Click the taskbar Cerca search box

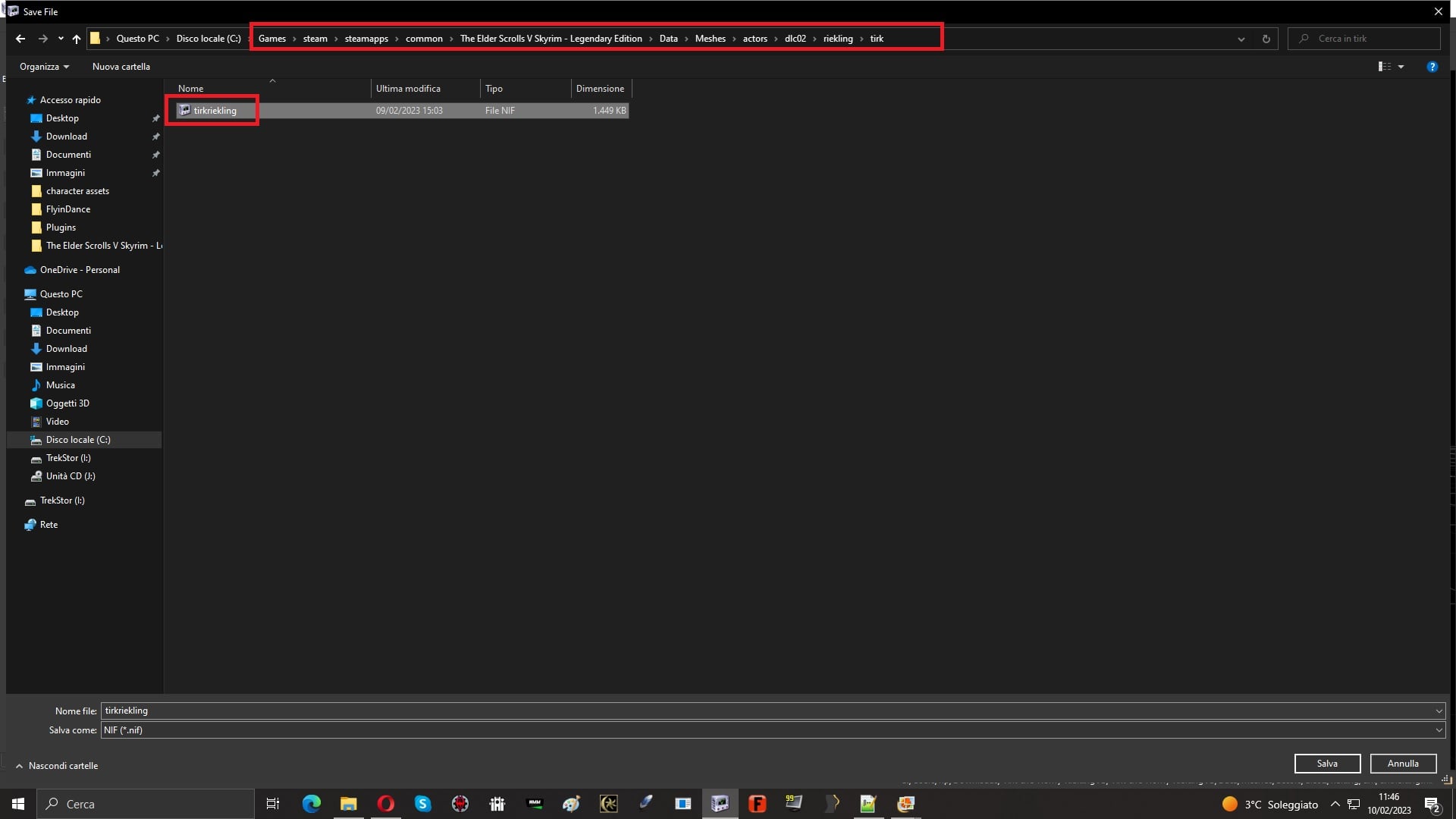(x=146, y=804)
